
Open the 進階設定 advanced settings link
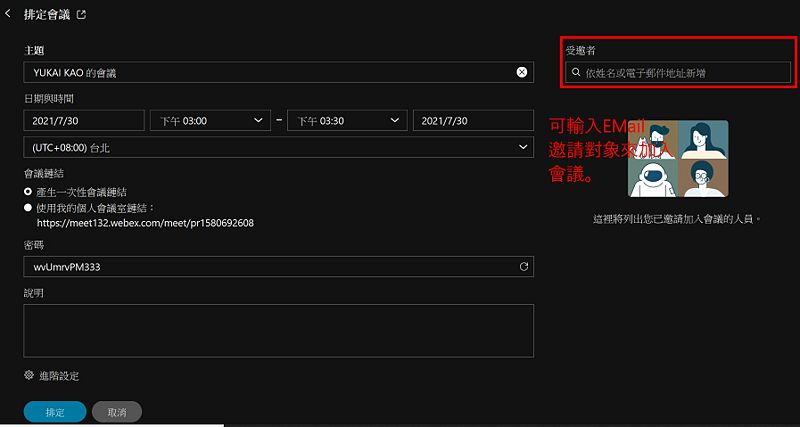click(59, 376)
